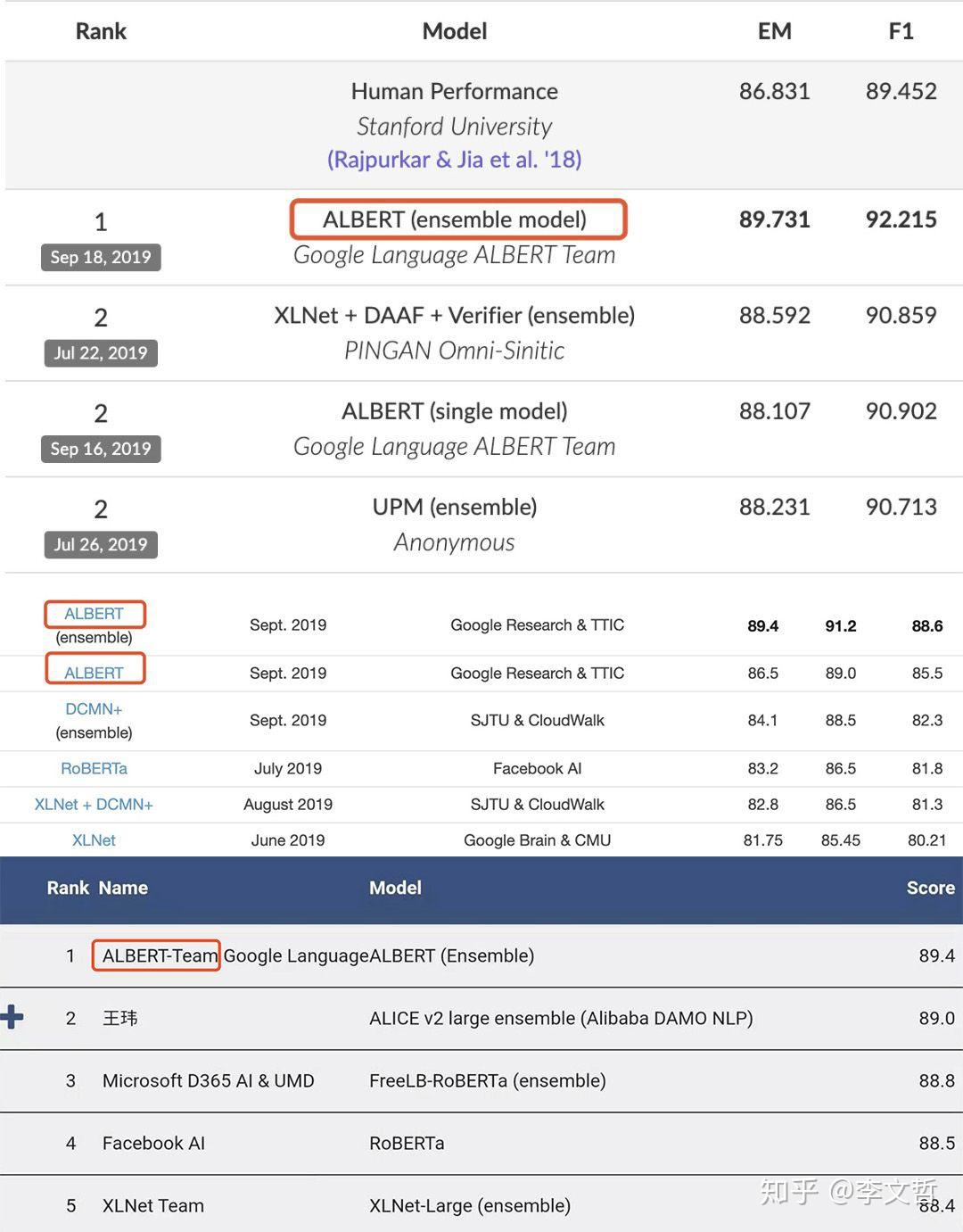
Task: Click the Rank column header
Action: click(100, 31)
